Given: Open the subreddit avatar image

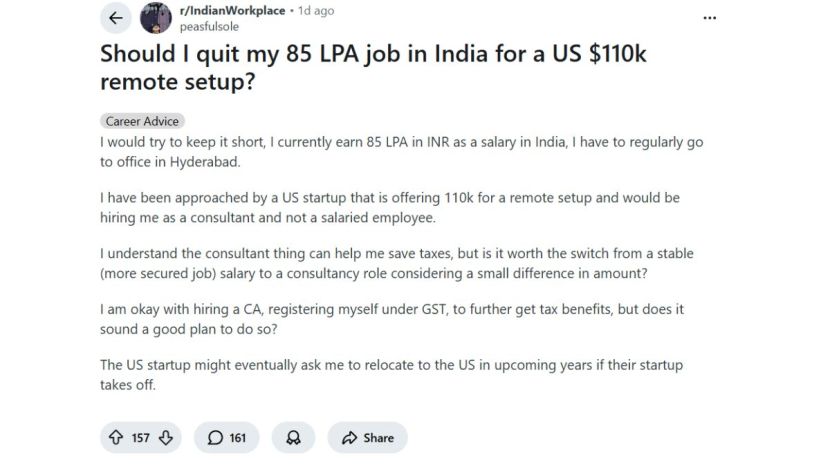Looking at the screenshot, I should pyautogui.click(x=155, y=17).
